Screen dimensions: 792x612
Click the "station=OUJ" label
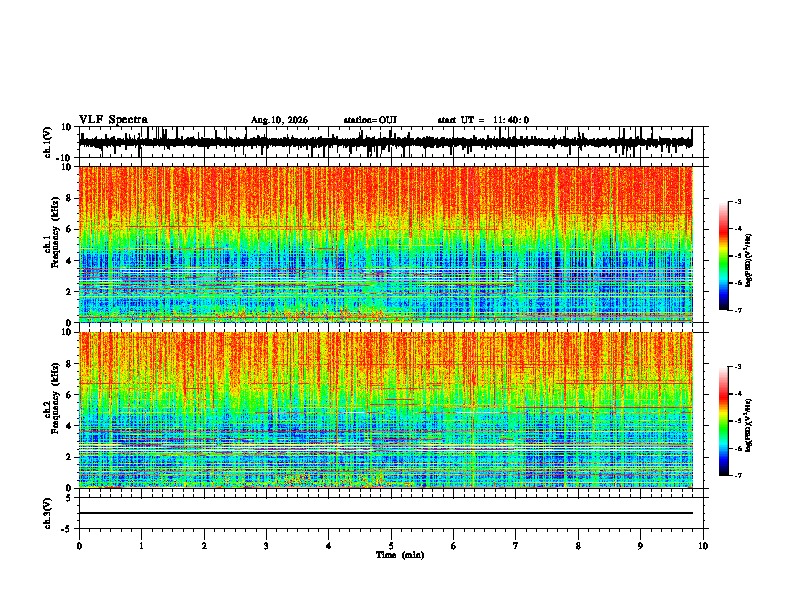370,120
